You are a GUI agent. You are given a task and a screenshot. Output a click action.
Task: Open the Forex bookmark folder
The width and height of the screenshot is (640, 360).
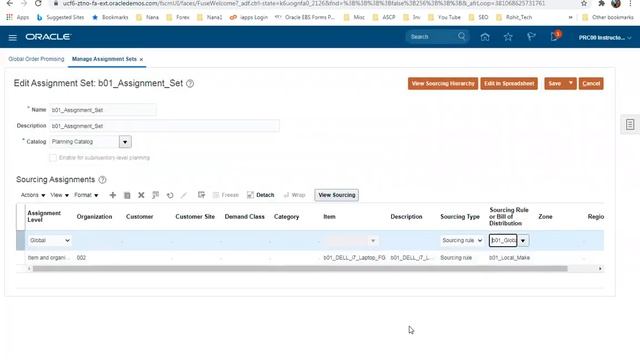[178, 18]
